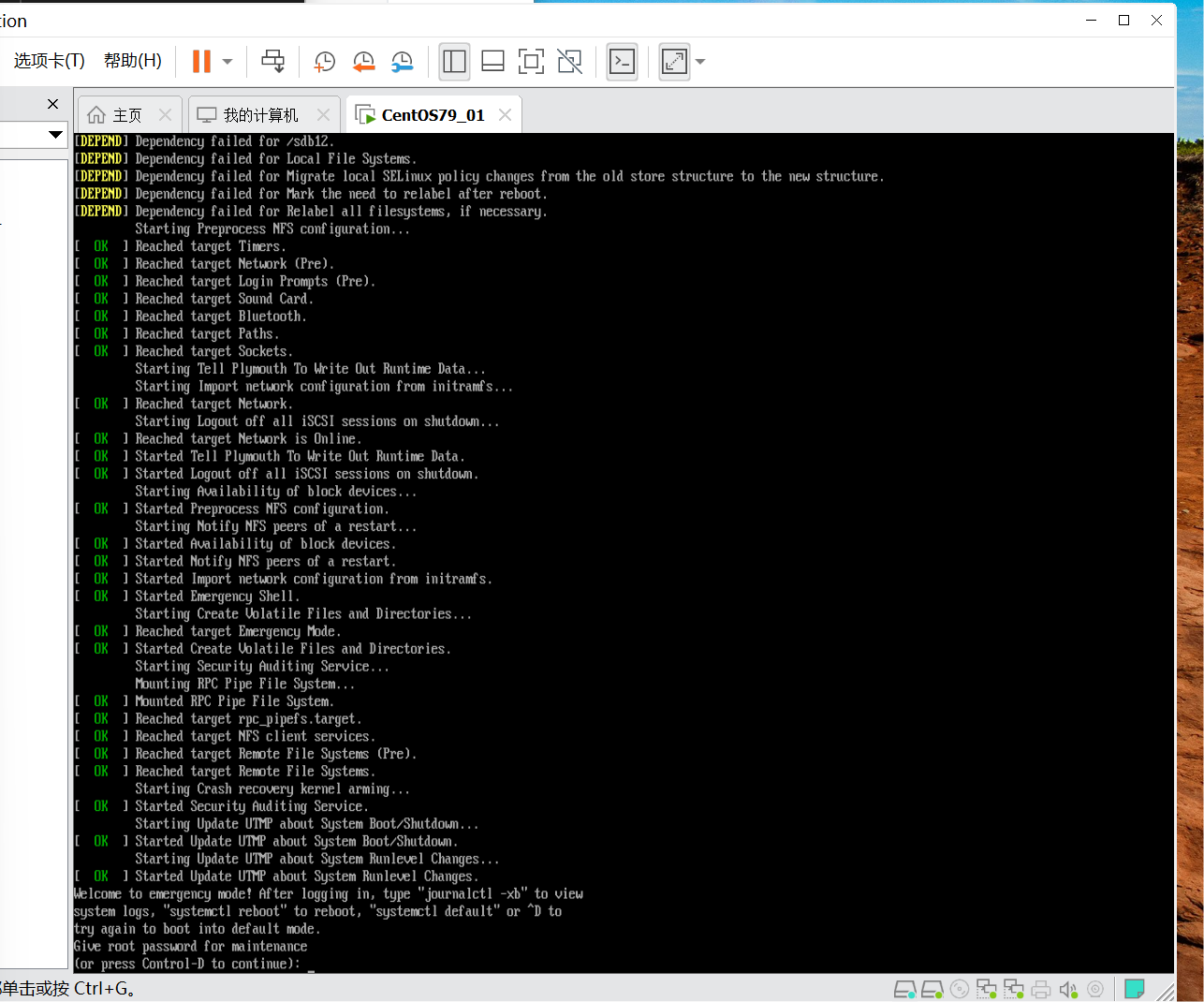Image resolution: width=1204 pixels, height=1002 pixels.
Task: Open the teal message log note icon
Action: [x=1135, y=989]
